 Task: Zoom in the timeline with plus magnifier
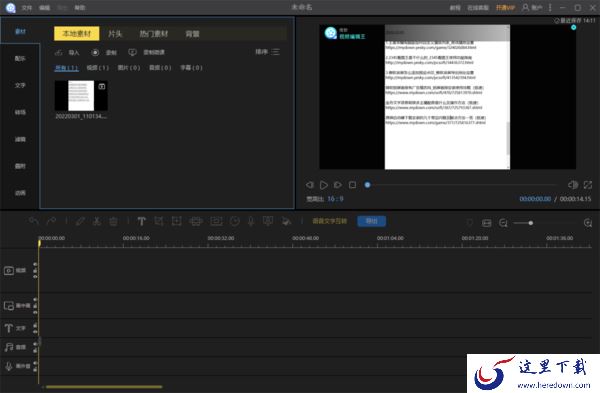click(x=588, y=223)
